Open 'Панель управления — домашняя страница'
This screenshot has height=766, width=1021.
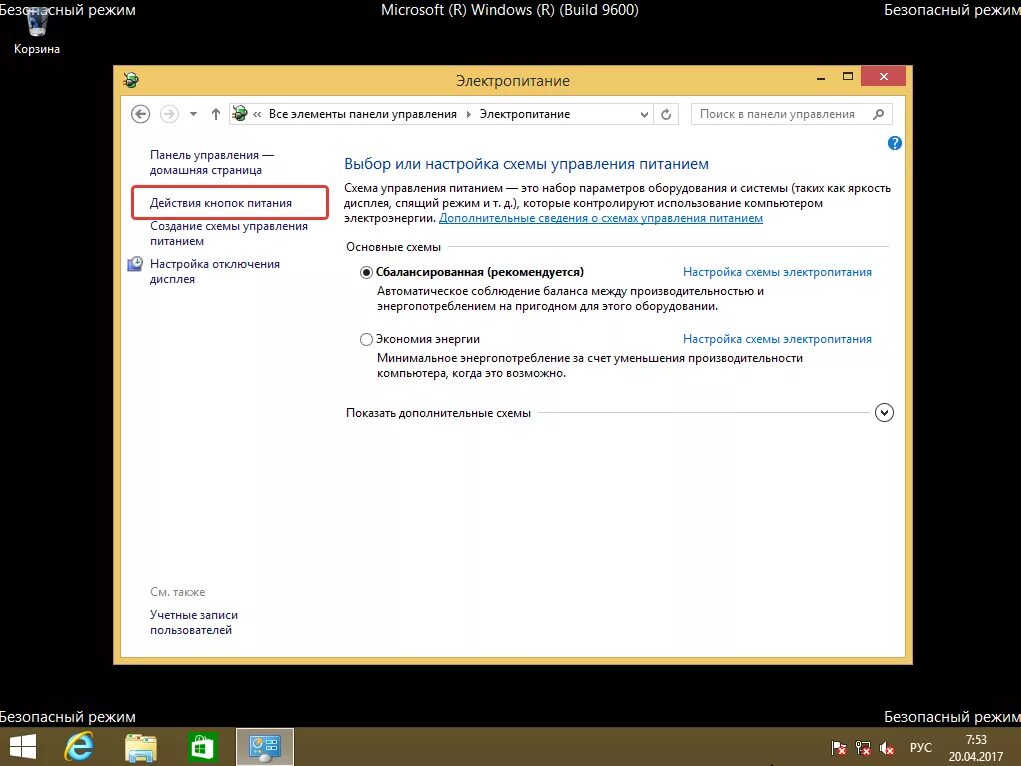(x=212, y=162)
